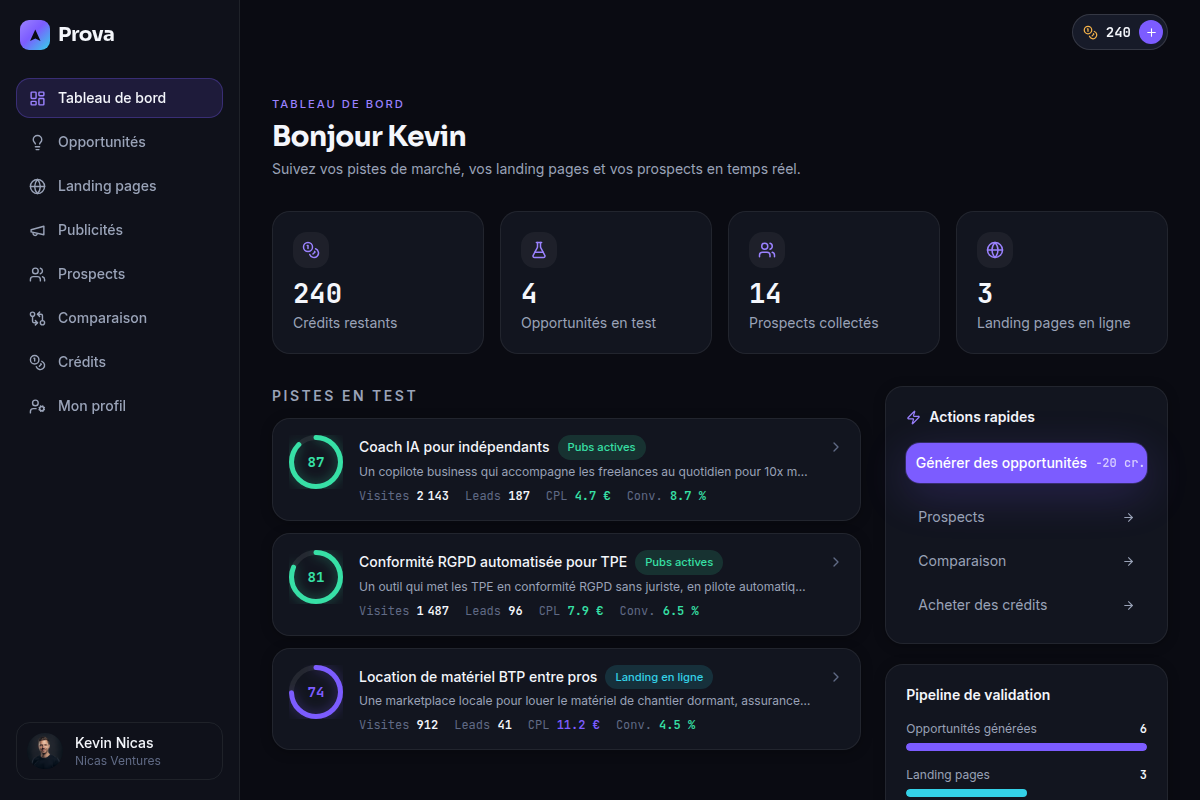
Task: Click the Pipeline de validation heading
Action: (x=978, y=695)
